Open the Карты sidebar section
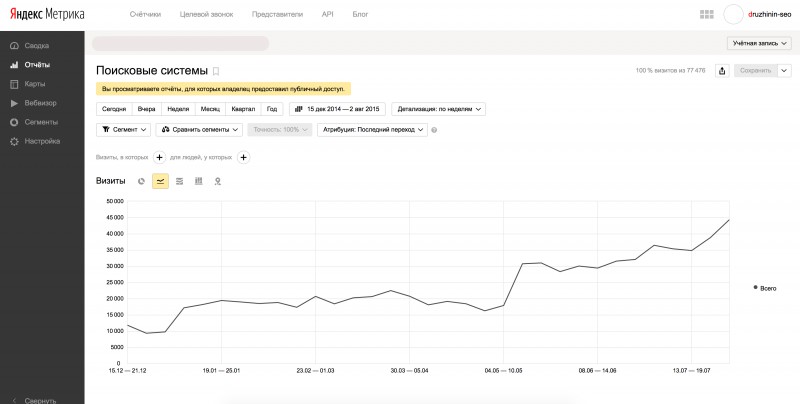This screenshot has width=800, height=404. point(34,84)
